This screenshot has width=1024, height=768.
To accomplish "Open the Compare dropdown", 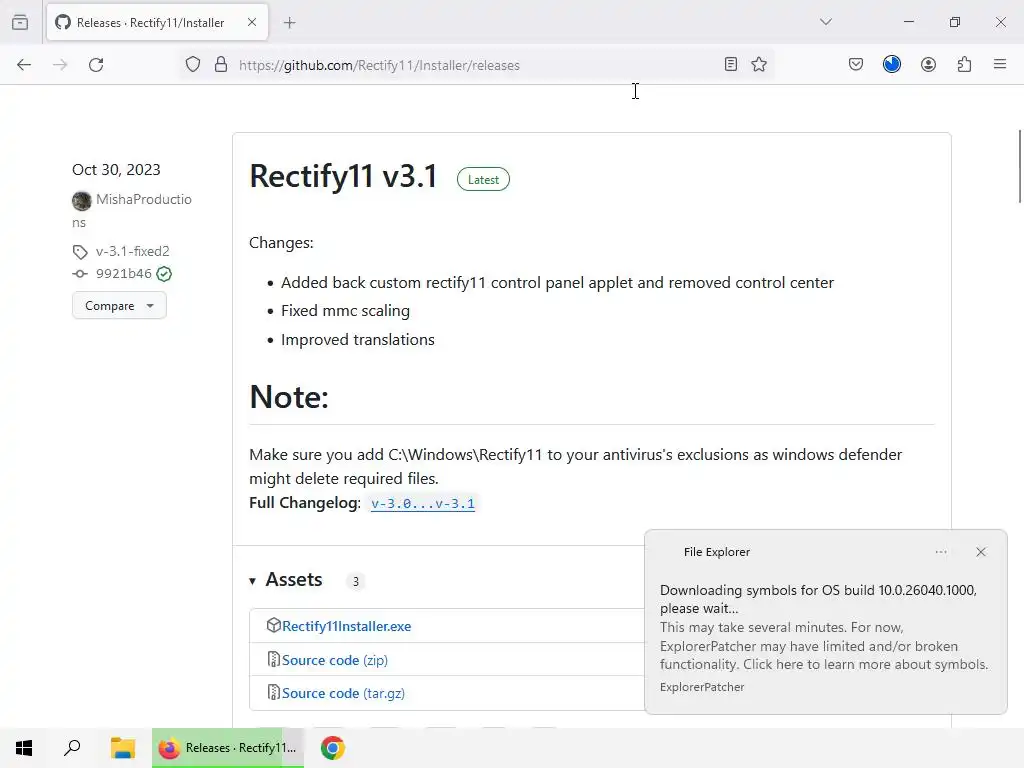I will click(119, 306).
